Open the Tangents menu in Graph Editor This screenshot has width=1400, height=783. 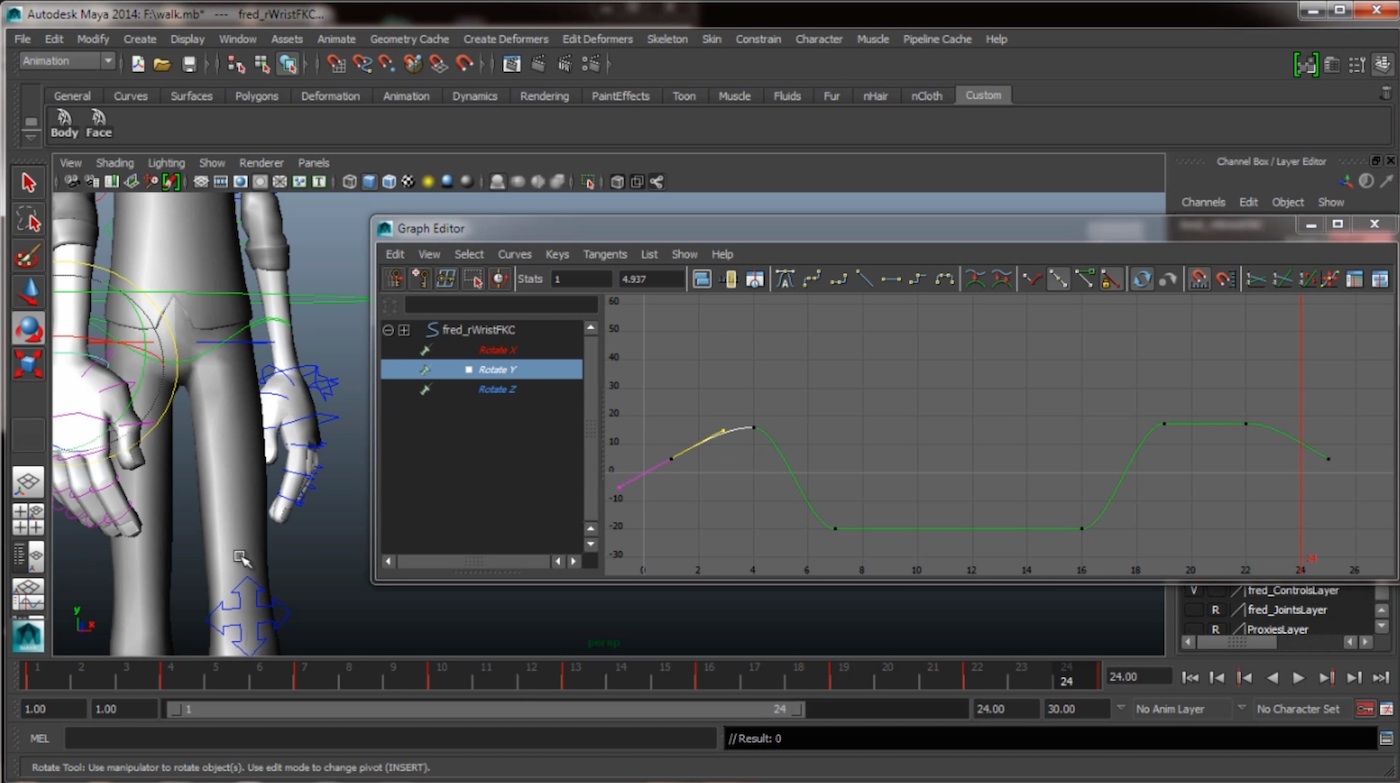604,254
